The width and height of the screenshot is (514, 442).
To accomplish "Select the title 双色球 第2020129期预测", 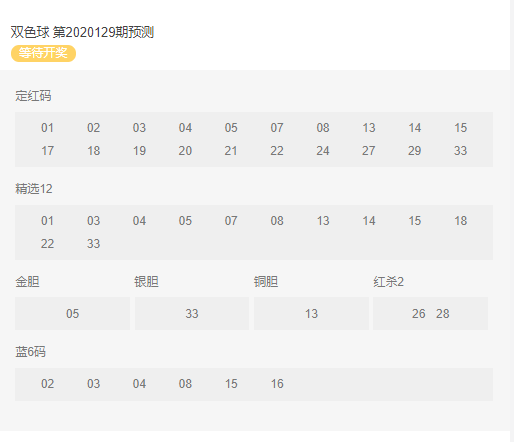I will [x=82, y=32].
